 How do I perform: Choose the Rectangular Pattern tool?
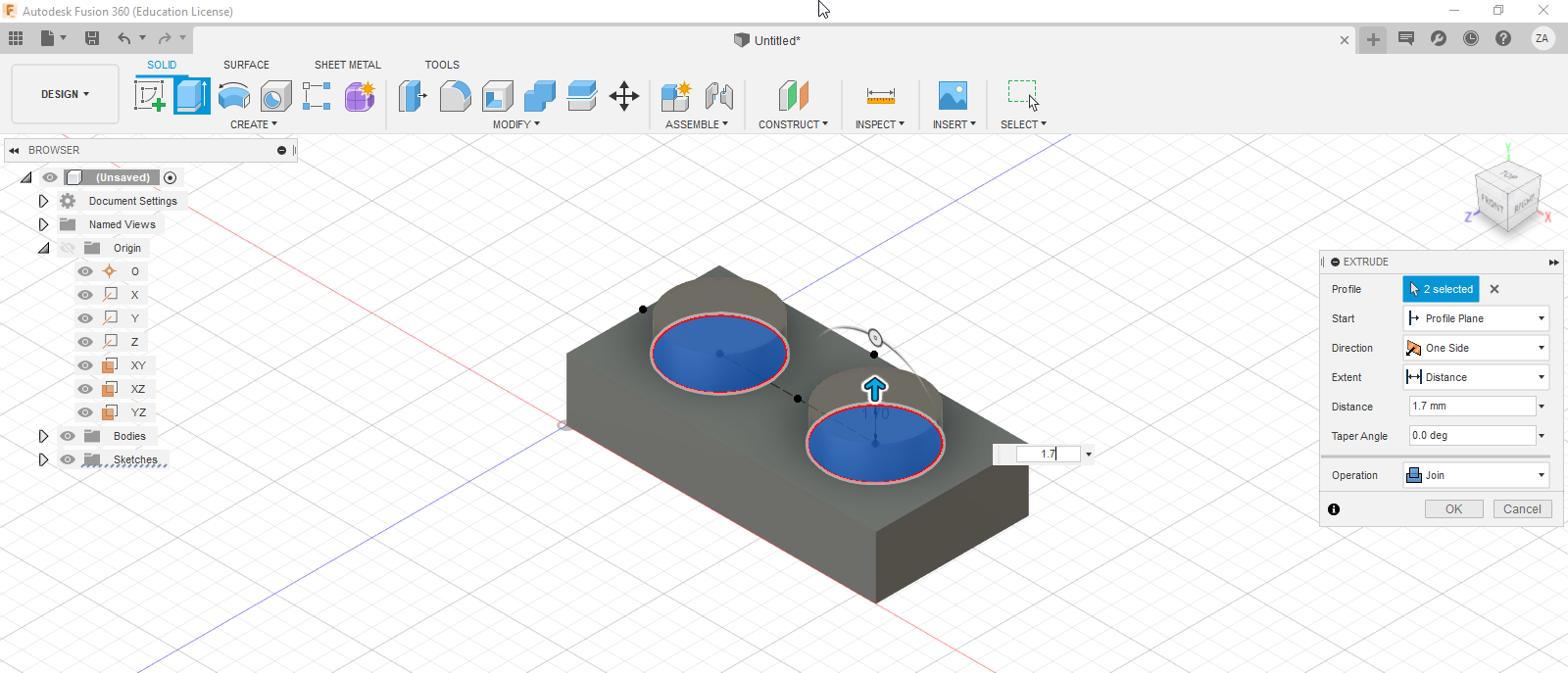pos(317,96)
